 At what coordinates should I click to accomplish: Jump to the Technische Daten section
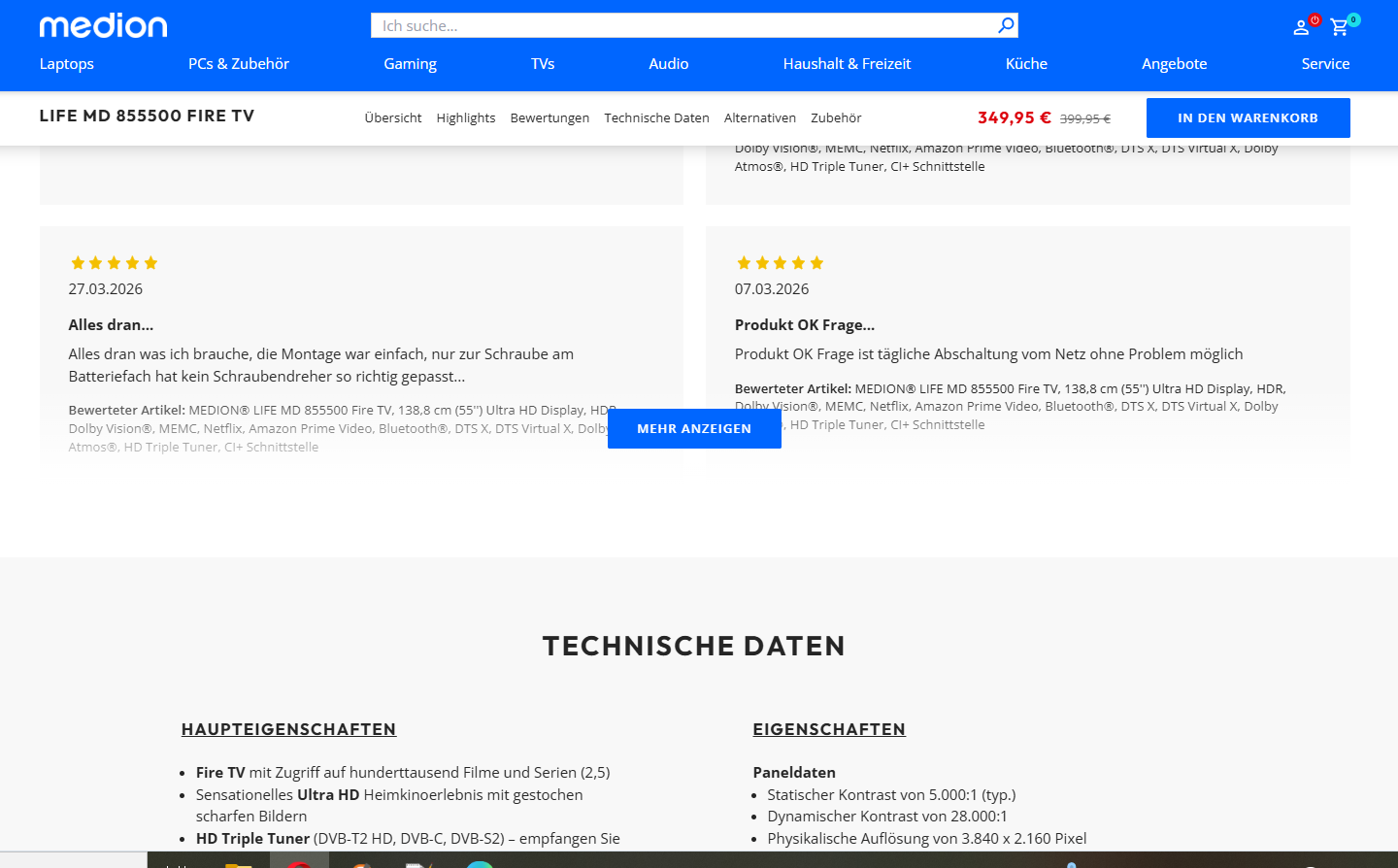(656, 117)
